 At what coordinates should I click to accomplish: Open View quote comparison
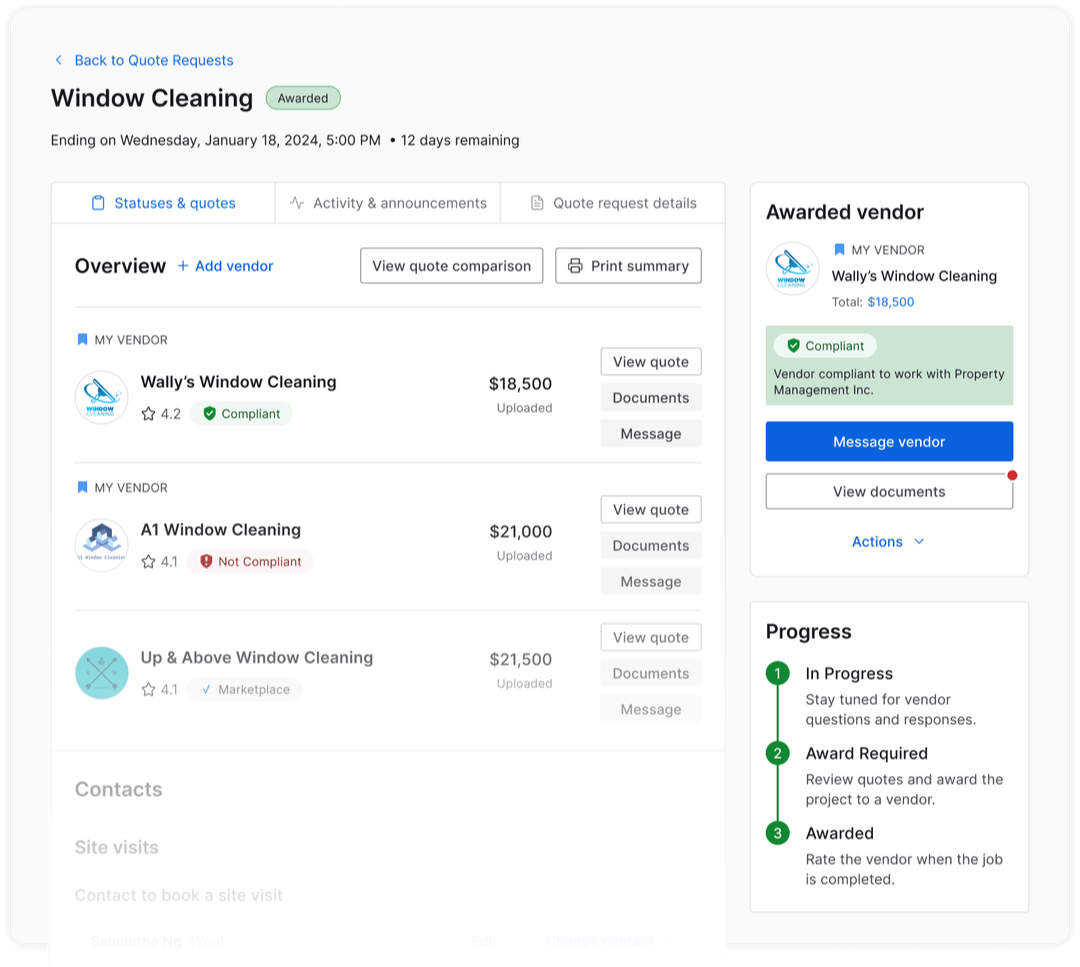(x=451, y=266)
